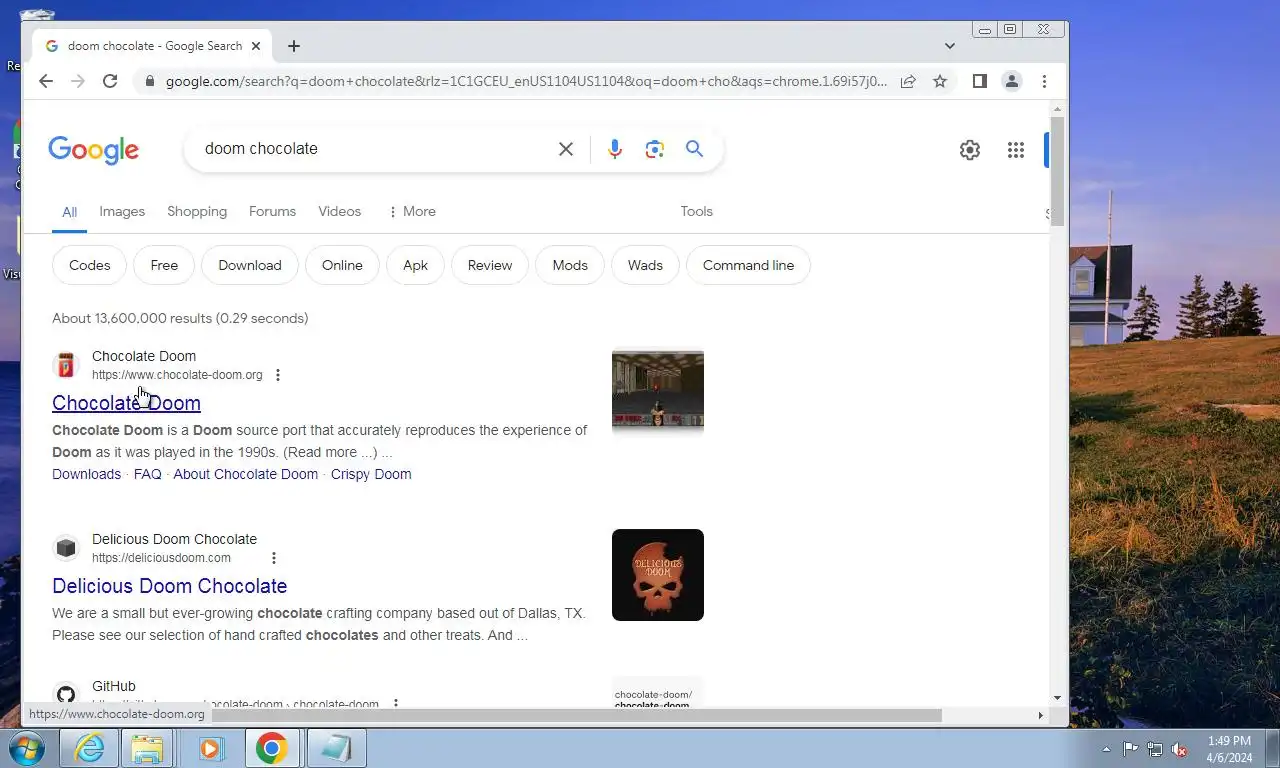The height and width of the screenshot is (768, 1280).
Task: Switch to the Forums tab
Action: (x=272, y=211)
